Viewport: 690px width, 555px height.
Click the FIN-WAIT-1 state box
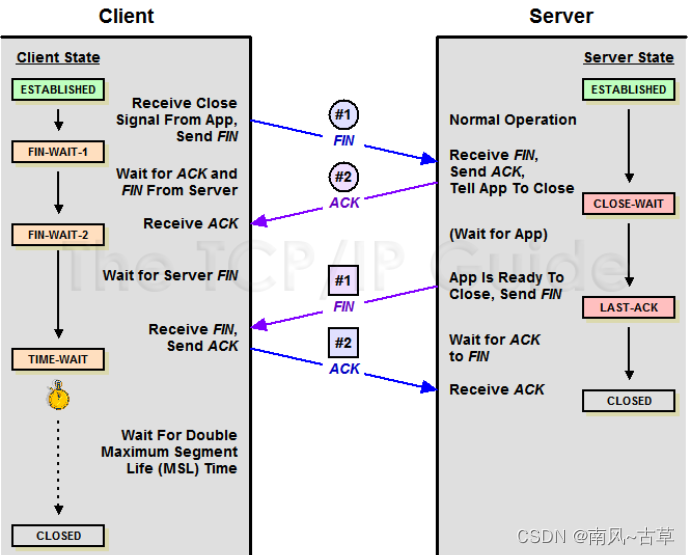[x=58, y=152]
